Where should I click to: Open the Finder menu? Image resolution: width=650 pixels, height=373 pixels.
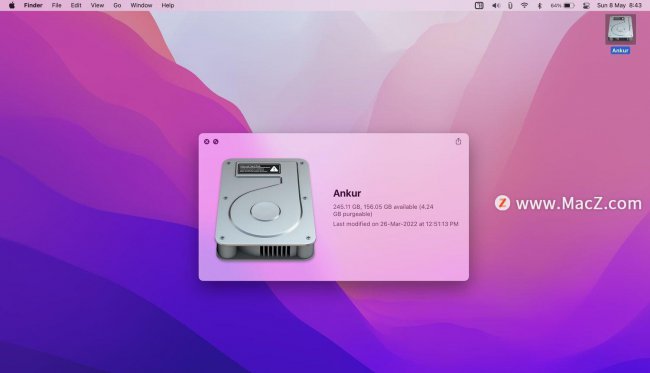tap(33, 5)
